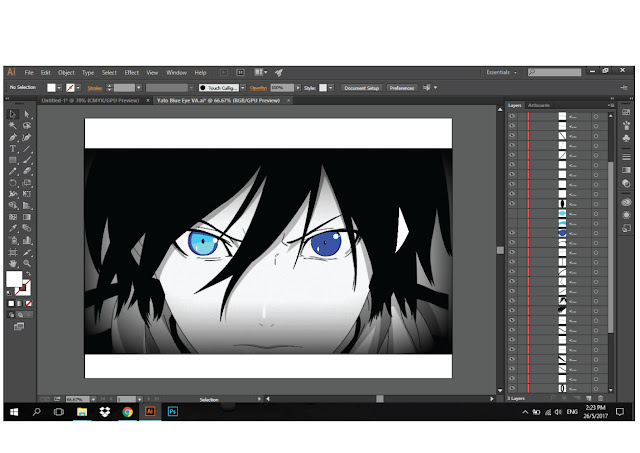Select the Line Segment tool

tap(27, 149)
